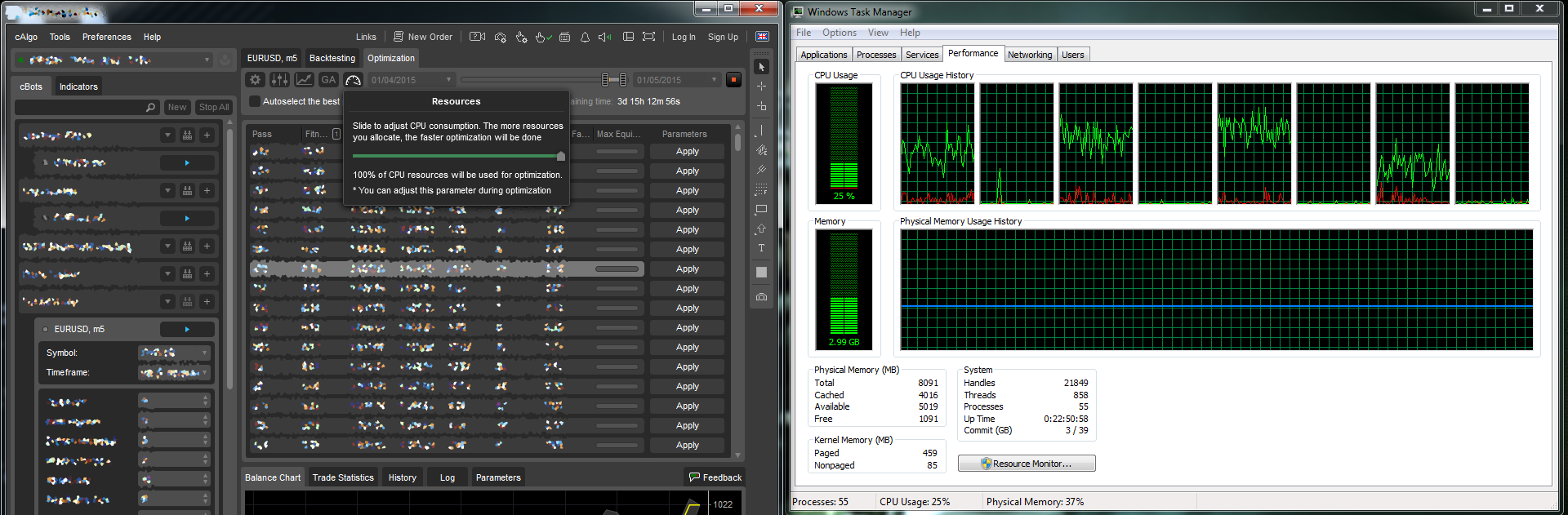The image size is (1568, 515).
Task: Open the Applications tab in Task Manager
Action: 824,55
